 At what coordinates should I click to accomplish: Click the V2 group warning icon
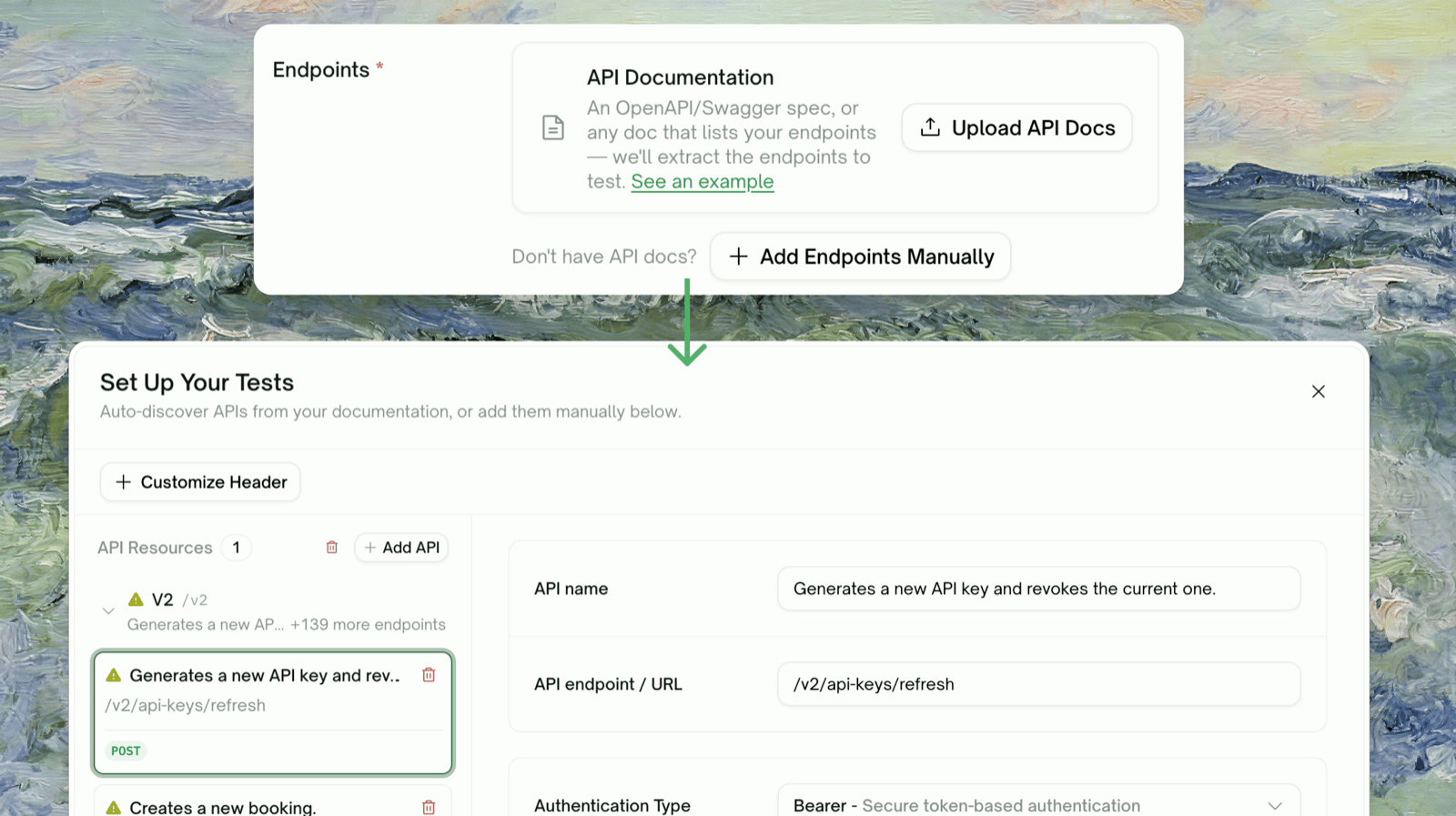[x=136, y=599]
